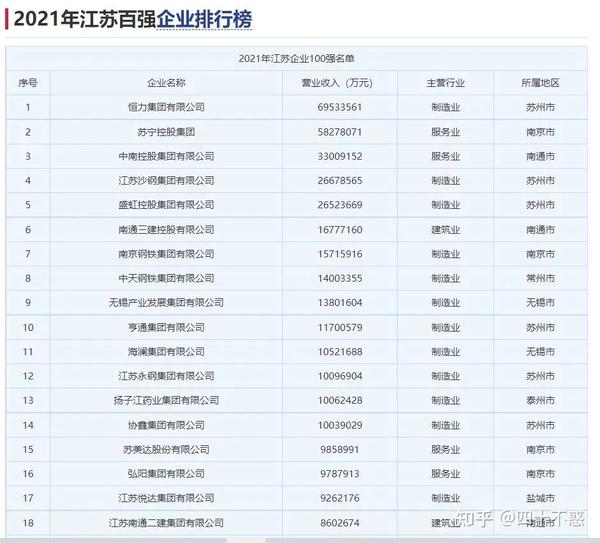Viewport: 600px width, 543px height.
Task: Click the revenue value 10039029
Action: 340,425
